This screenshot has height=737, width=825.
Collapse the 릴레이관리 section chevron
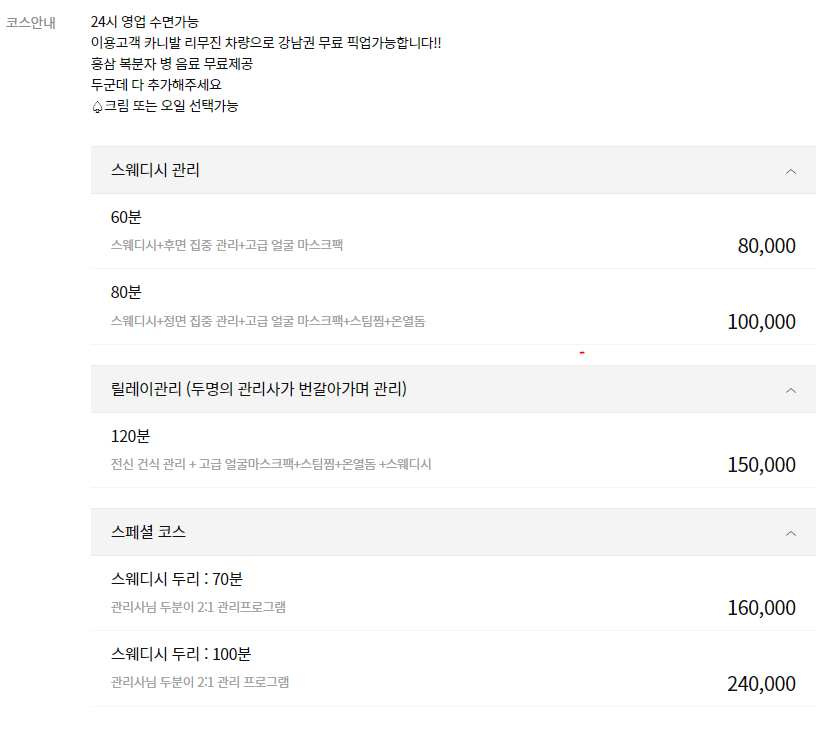coord(790,389)
